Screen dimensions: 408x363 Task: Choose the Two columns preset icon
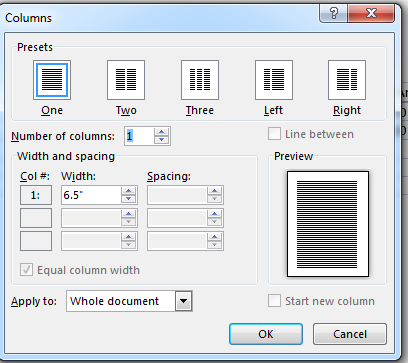click(126, 80)
